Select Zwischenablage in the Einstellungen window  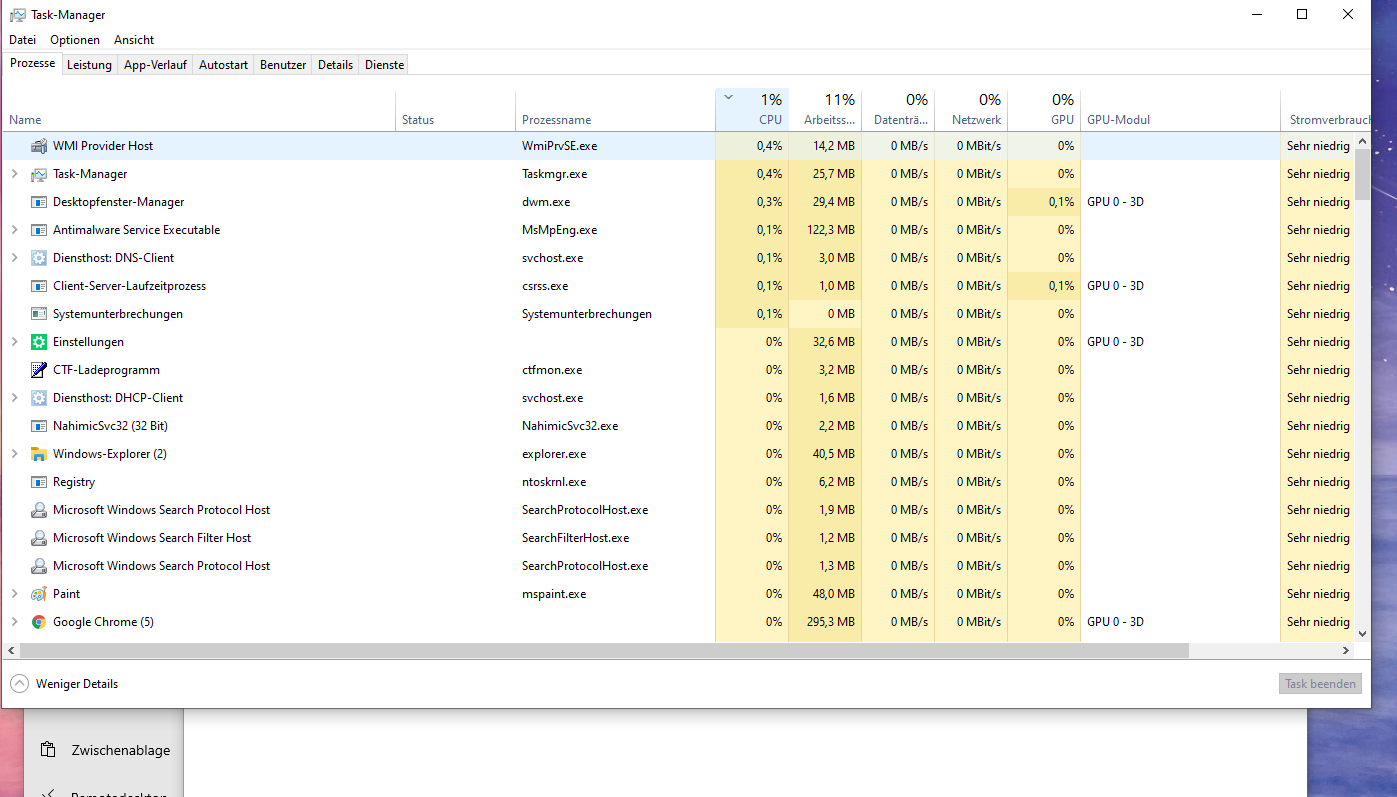pyautogui.click(x=121, y=750)
